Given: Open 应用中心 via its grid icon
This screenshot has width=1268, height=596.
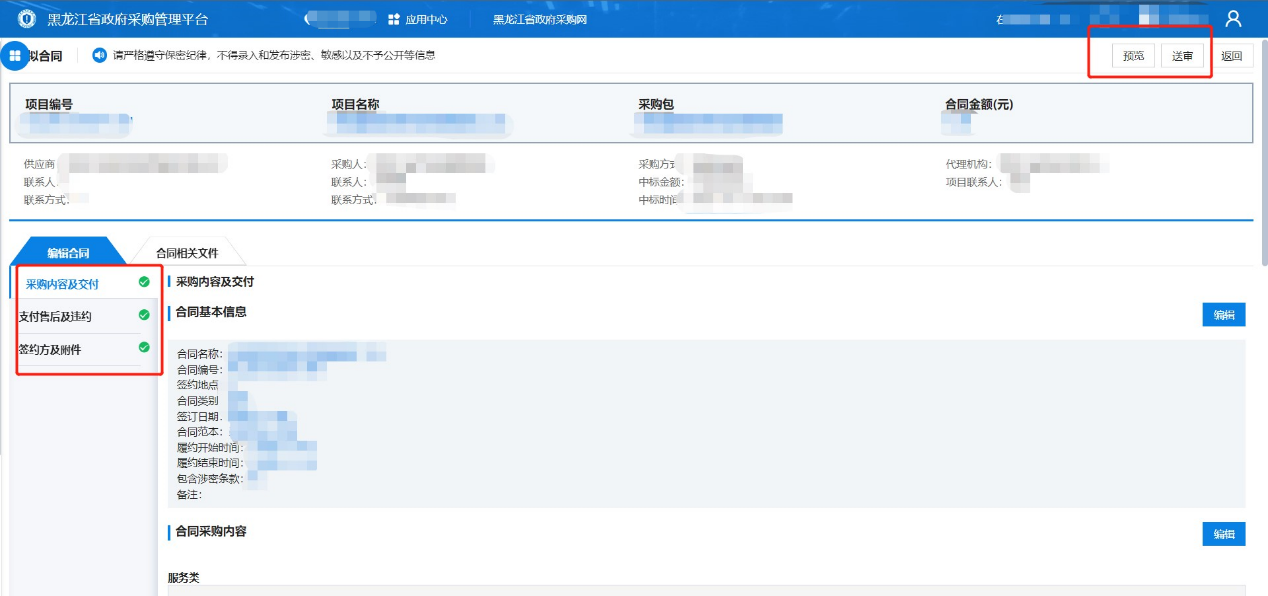Looking at the screenshot, I should coord(393,19).
